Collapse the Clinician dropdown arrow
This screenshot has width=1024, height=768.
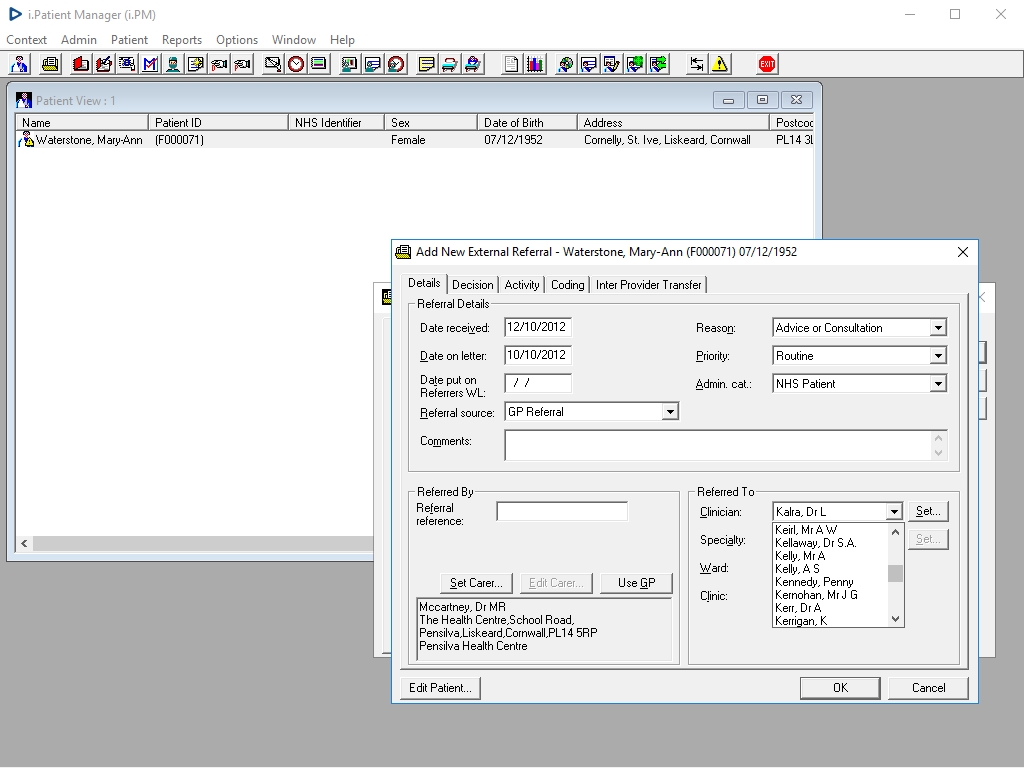(x=894, y=512)
